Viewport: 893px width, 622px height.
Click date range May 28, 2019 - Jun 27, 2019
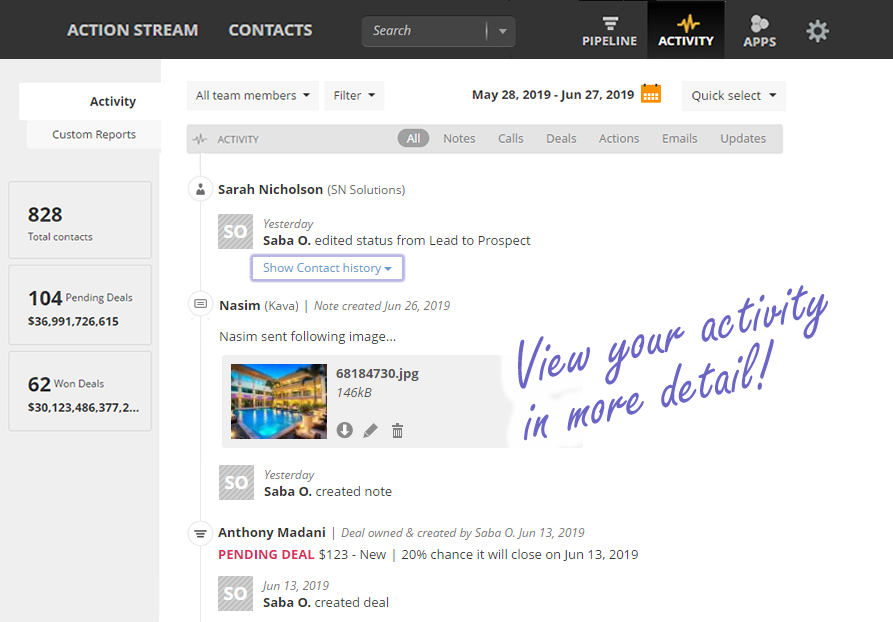point(552,95)
